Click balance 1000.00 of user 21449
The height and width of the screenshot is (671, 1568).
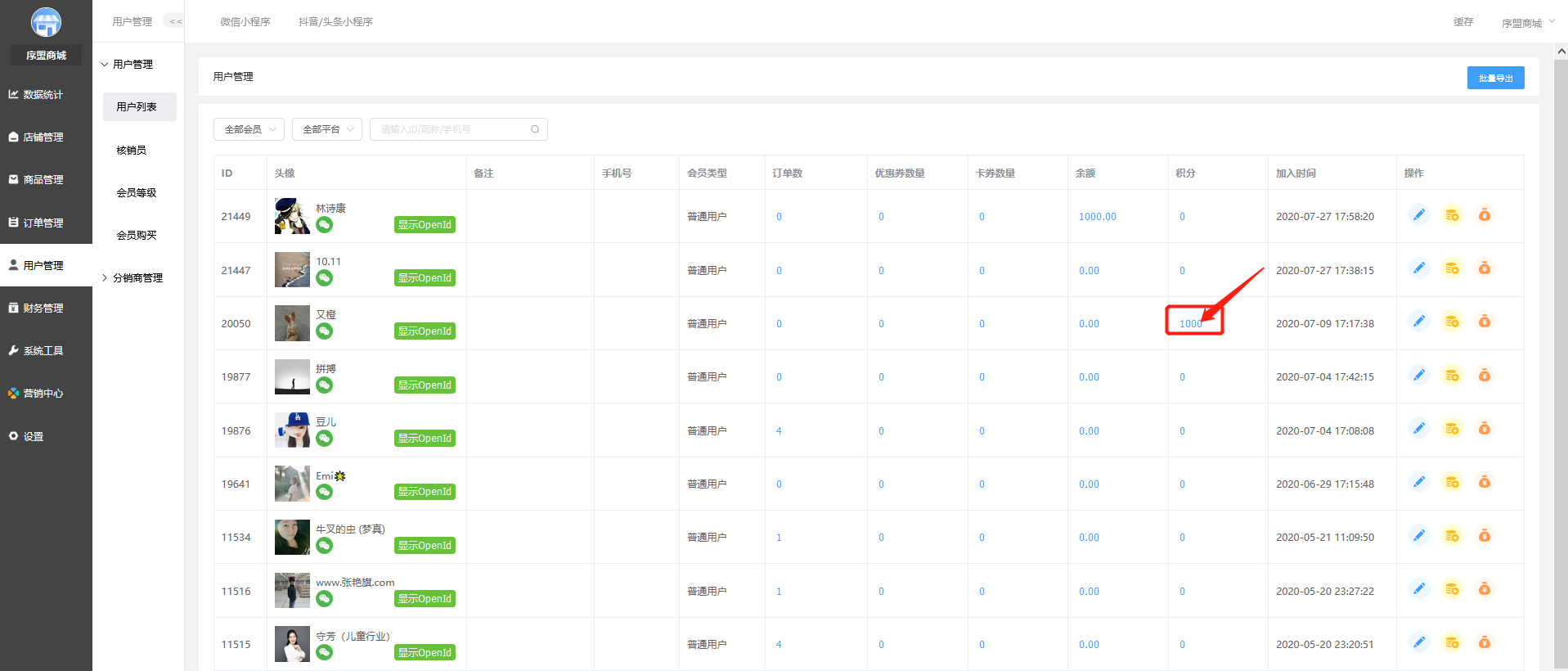tap(1097, 217)
